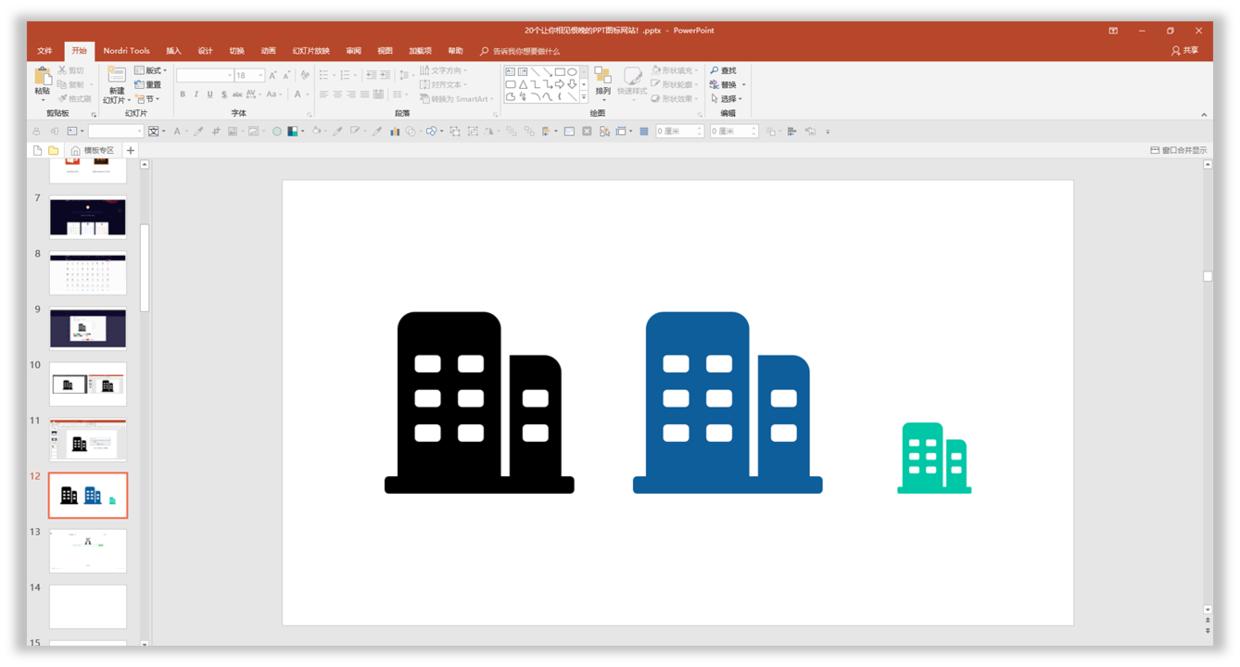This screenshot has height=667, width=1240.
Task: Toggle Underline text formatting
Action: click(209, 94)
